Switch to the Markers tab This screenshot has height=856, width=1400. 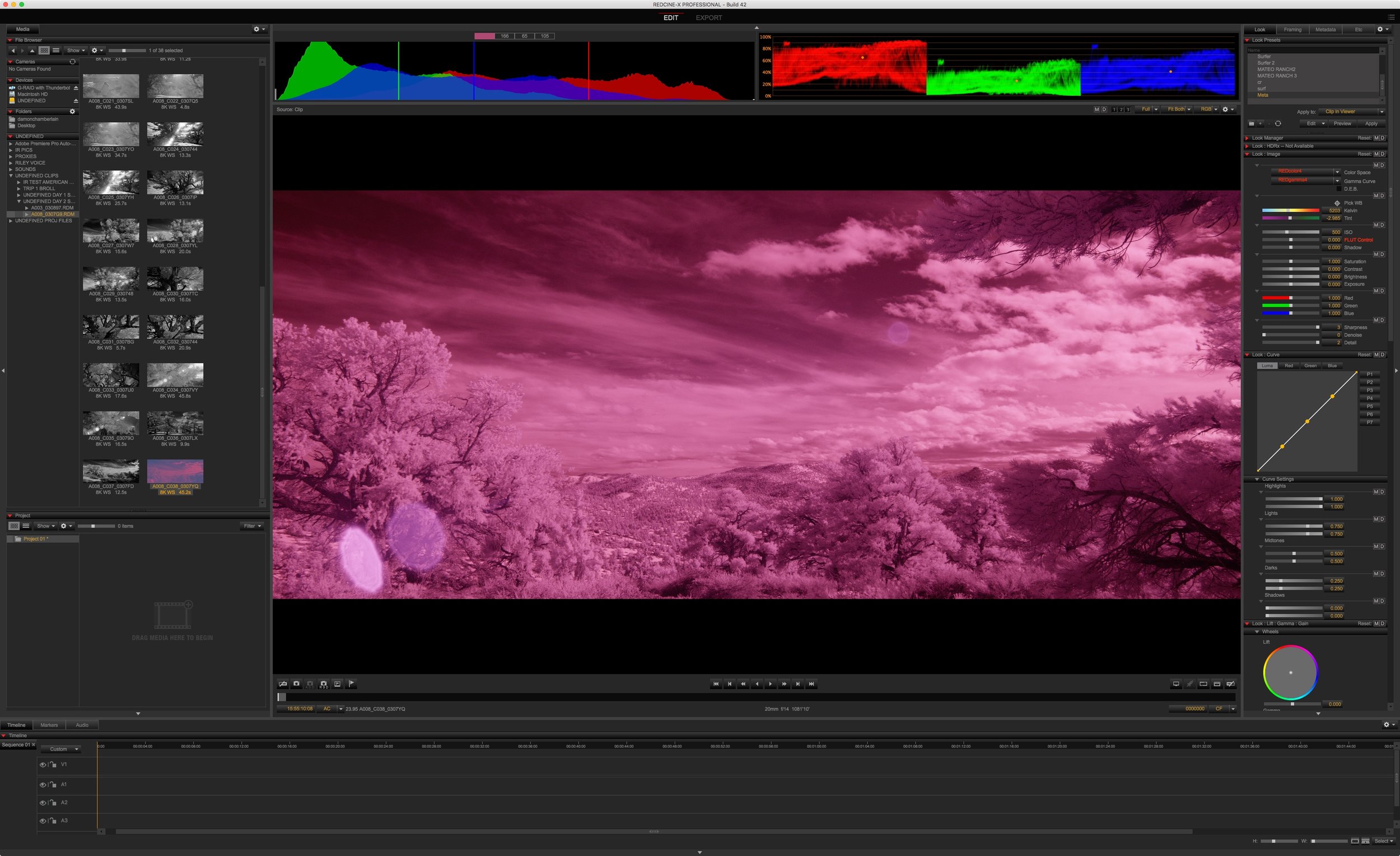click(49, 725)
